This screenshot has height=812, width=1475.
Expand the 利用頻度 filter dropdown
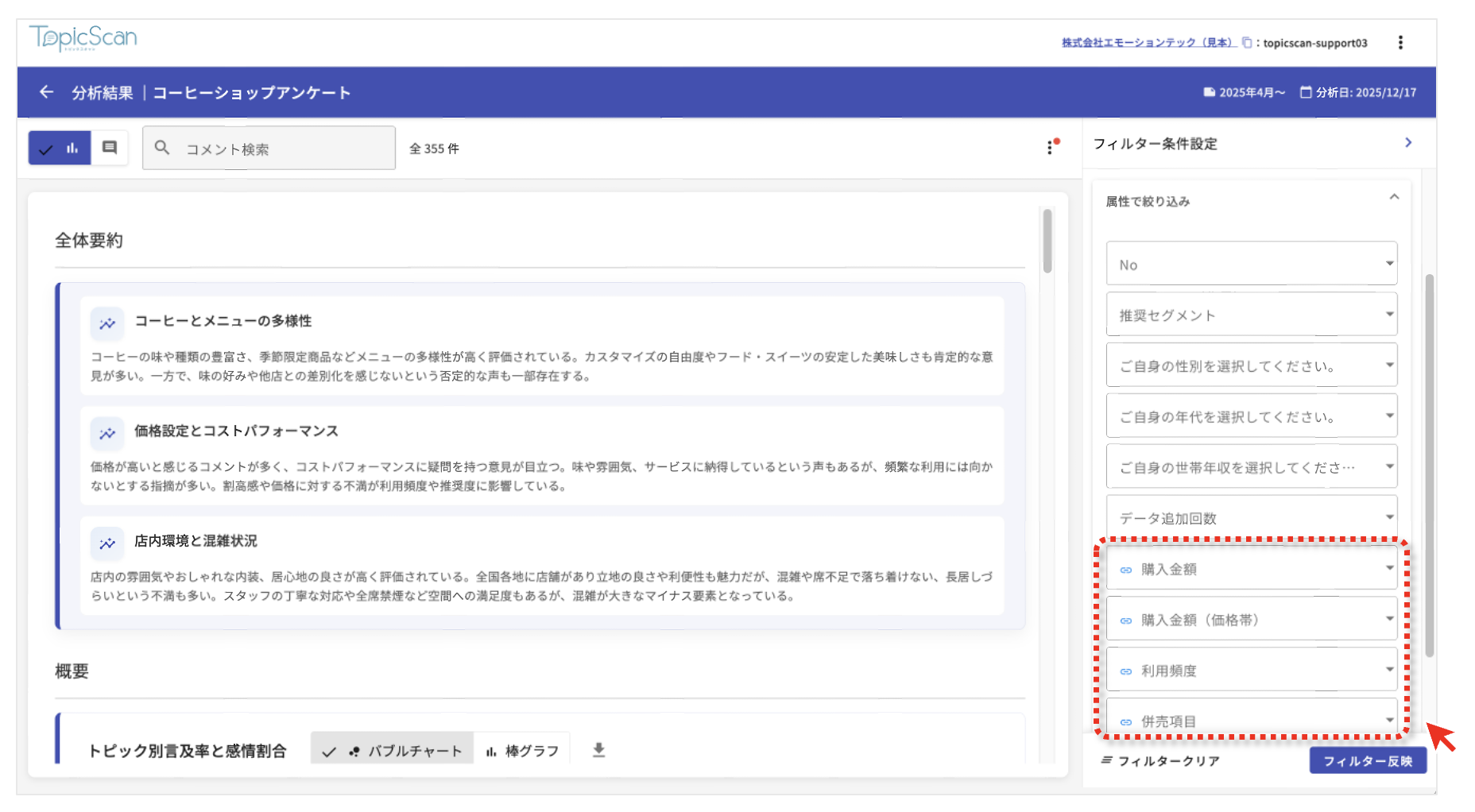(1251, 671)
